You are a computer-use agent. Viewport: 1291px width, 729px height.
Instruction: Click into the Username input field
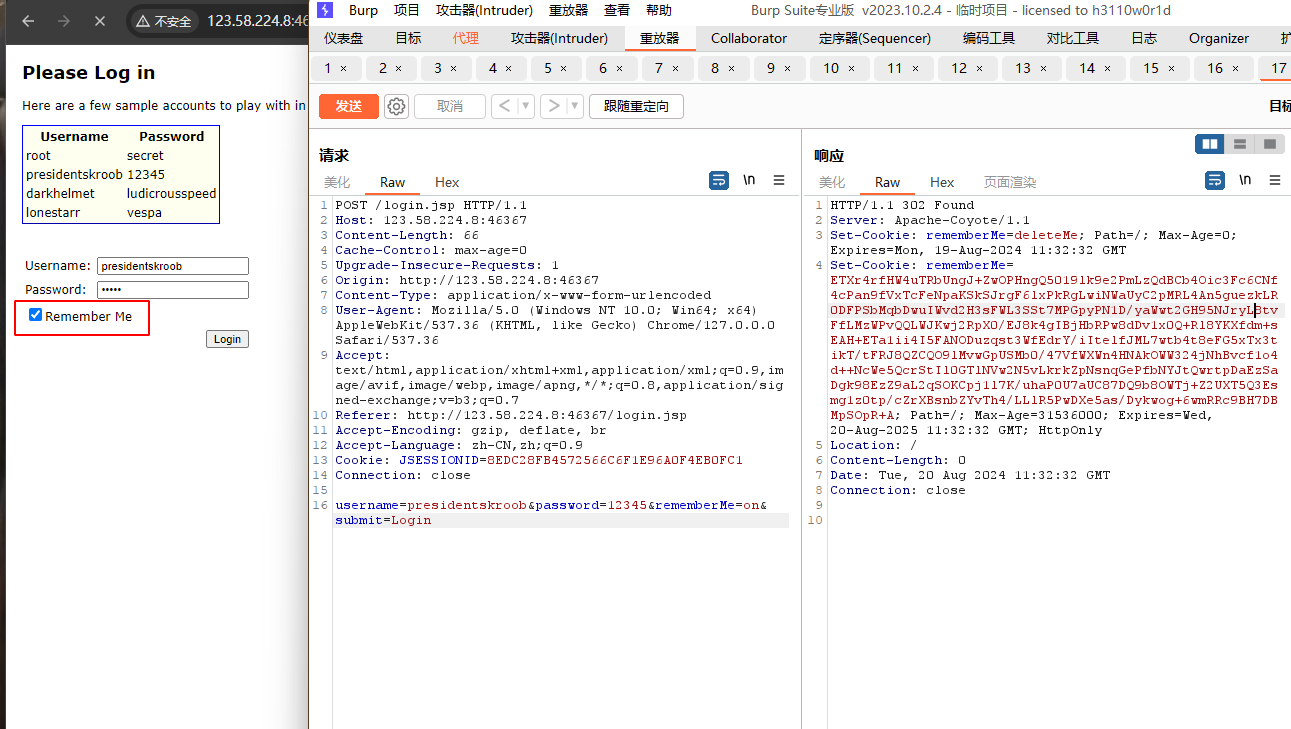click(x=172, y=266)
